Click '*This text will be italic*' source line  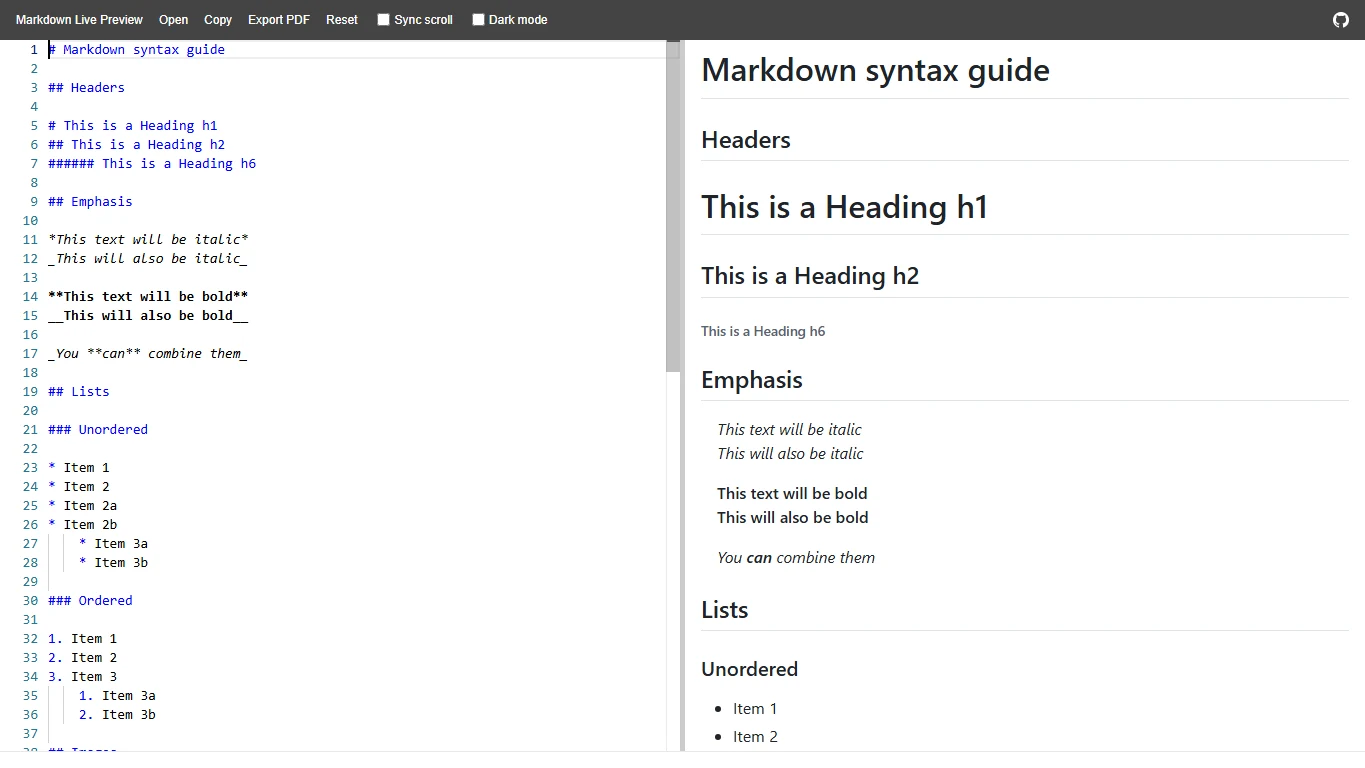[x=149, y=239]
